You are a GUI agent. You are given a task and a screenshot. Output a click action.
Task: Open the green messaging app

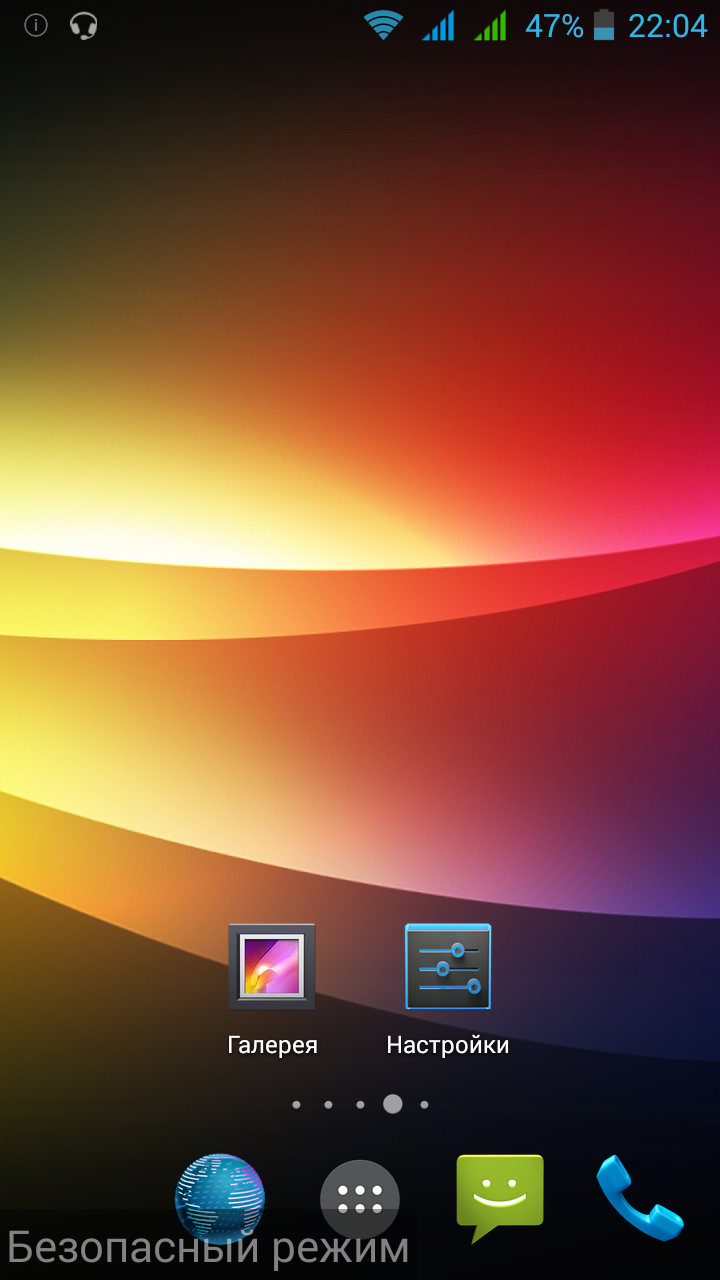click(500, 1194)
